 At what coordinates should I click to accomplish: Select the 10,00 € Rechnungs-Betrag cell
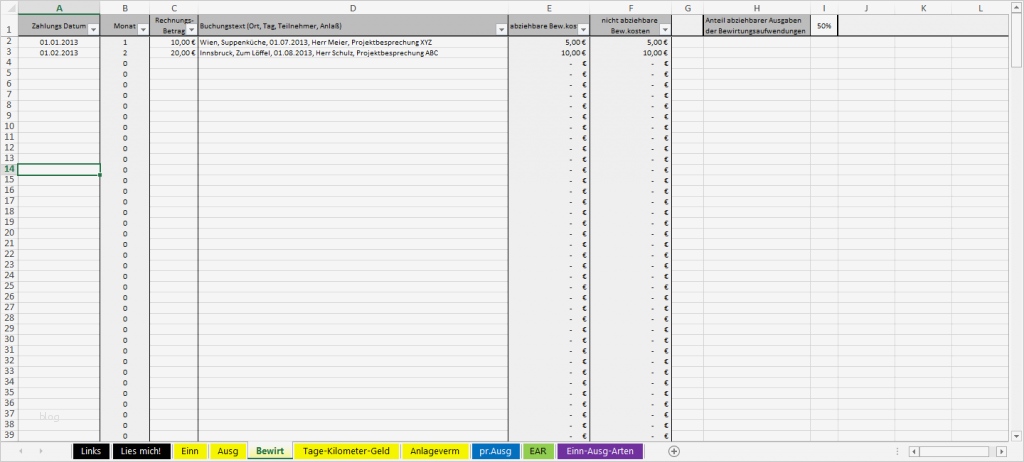[174, 42]
